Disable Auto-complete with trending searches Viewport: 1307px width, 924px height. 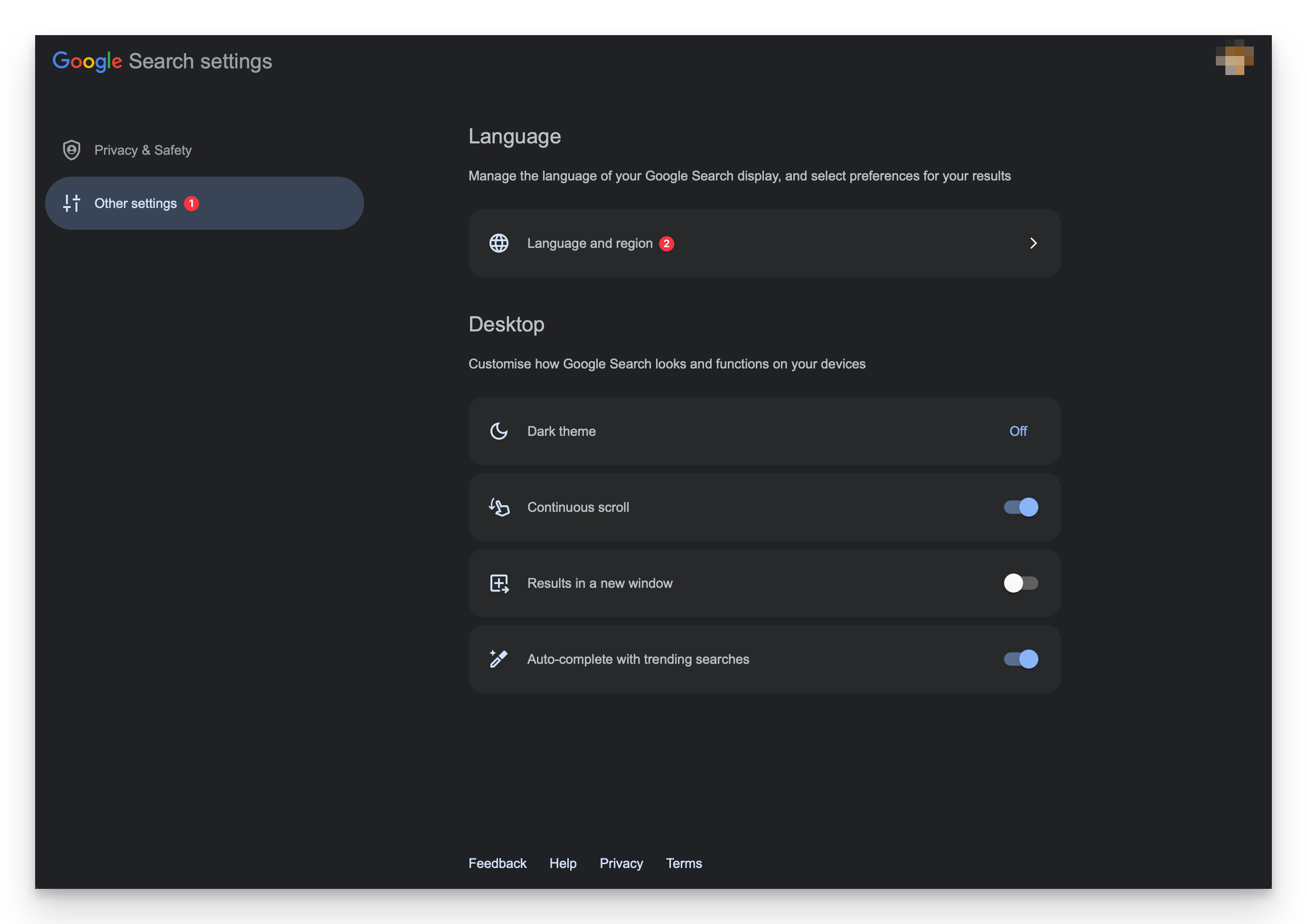[1021, 659]
